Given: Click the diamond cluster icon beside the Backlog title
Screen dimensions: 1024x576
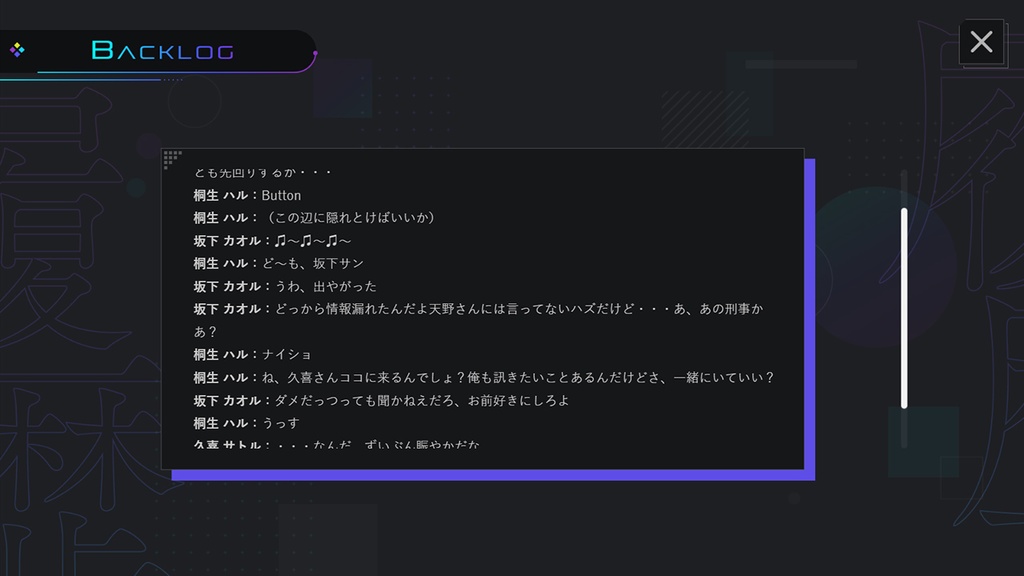Looking at the screenshot, I should point(17,49).
